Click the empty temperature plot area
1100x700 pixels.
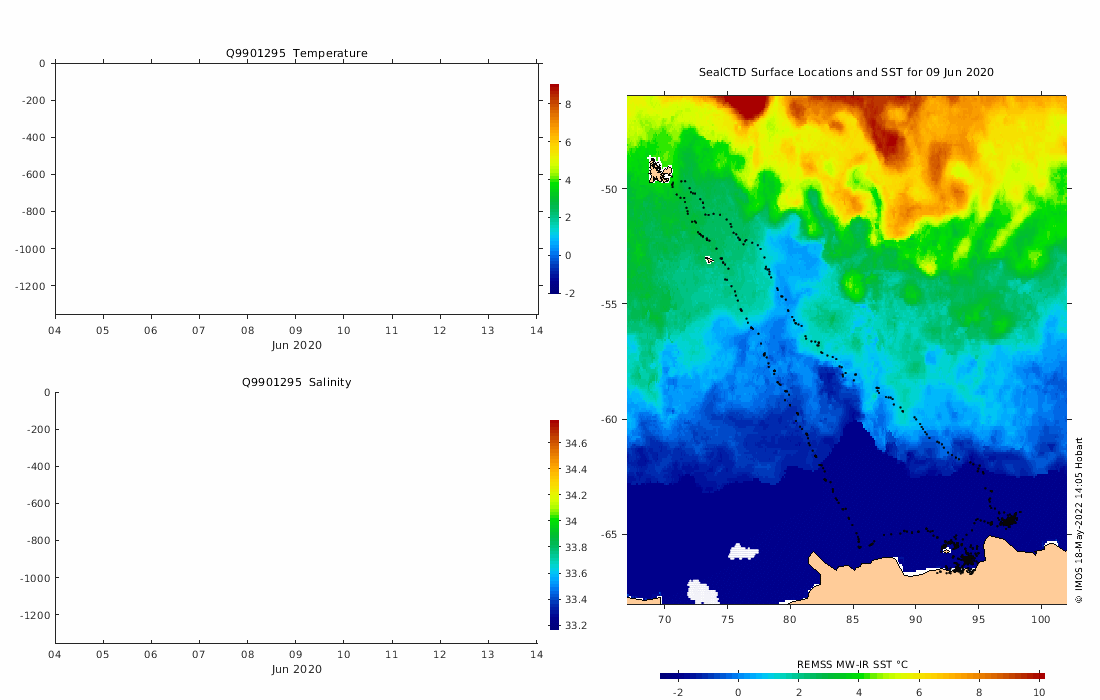click(x=297, y=189)
